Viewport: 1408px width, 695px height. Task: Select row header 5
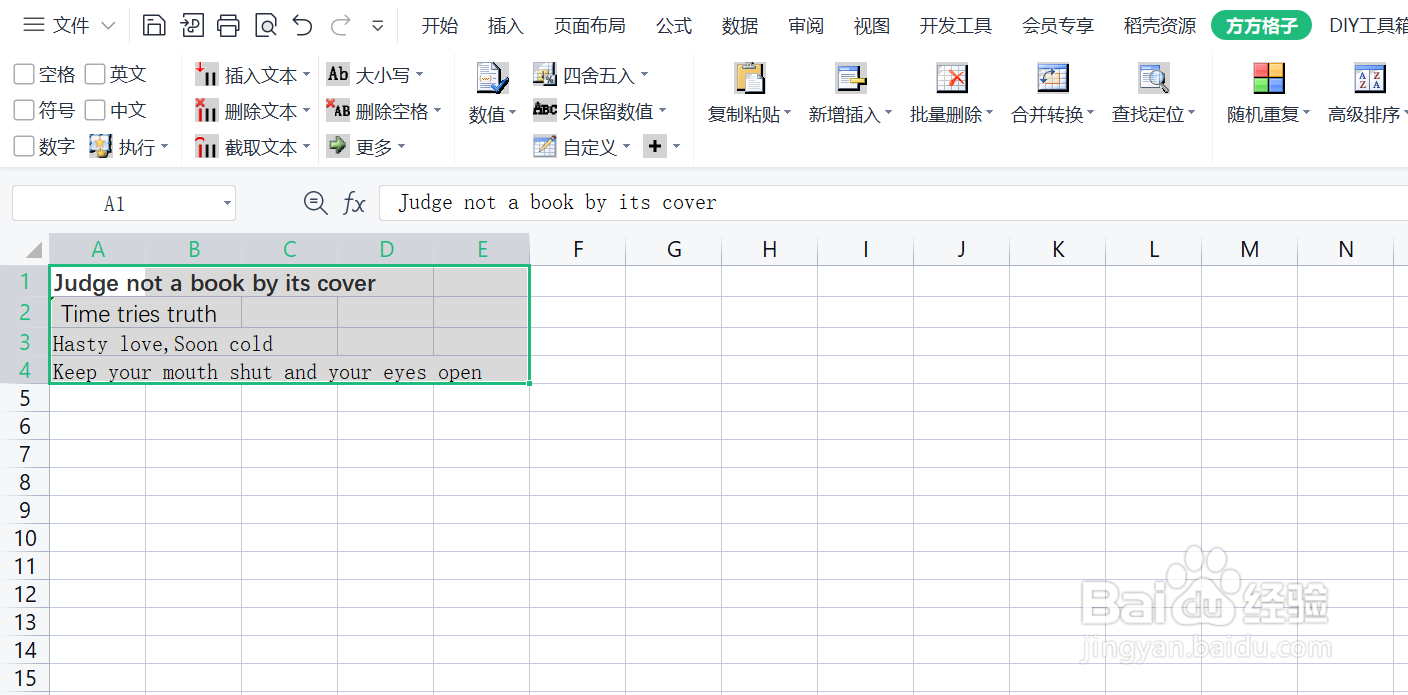[x=25, y=398]
